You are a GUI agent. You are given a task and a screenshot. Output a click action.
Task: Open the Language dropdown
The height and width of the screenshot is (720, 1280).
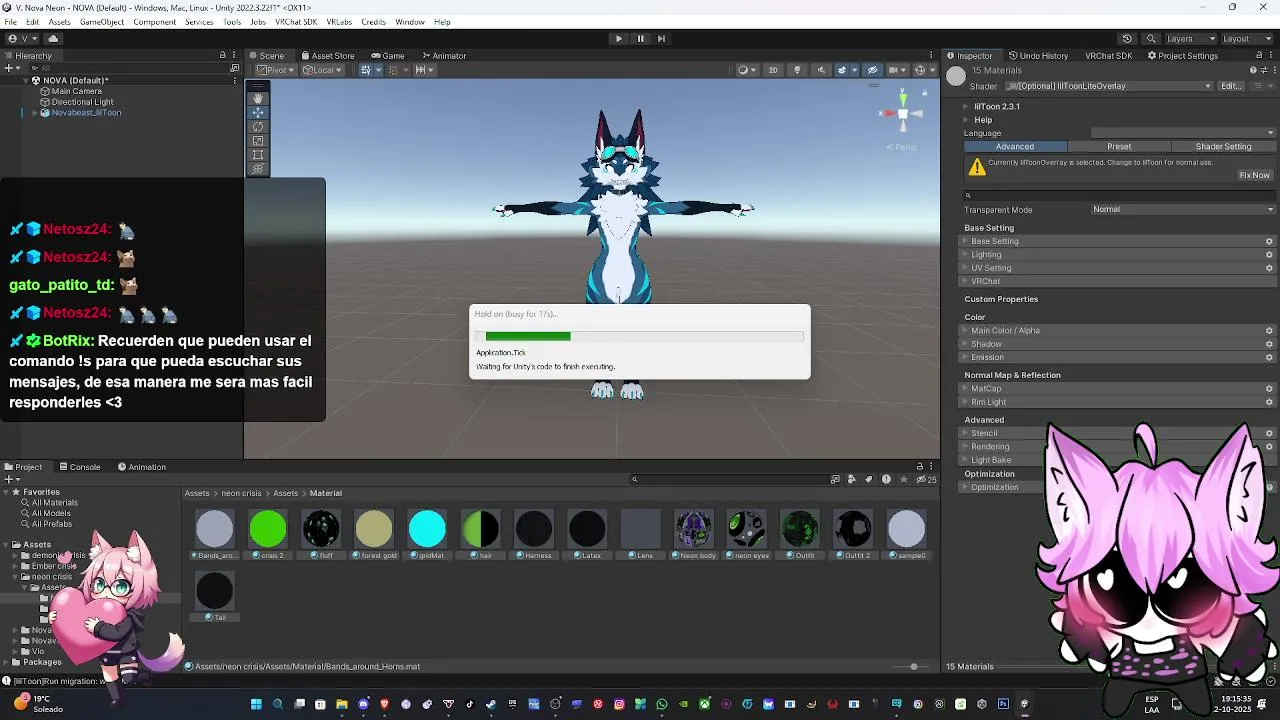click(x=1183, y=133)
